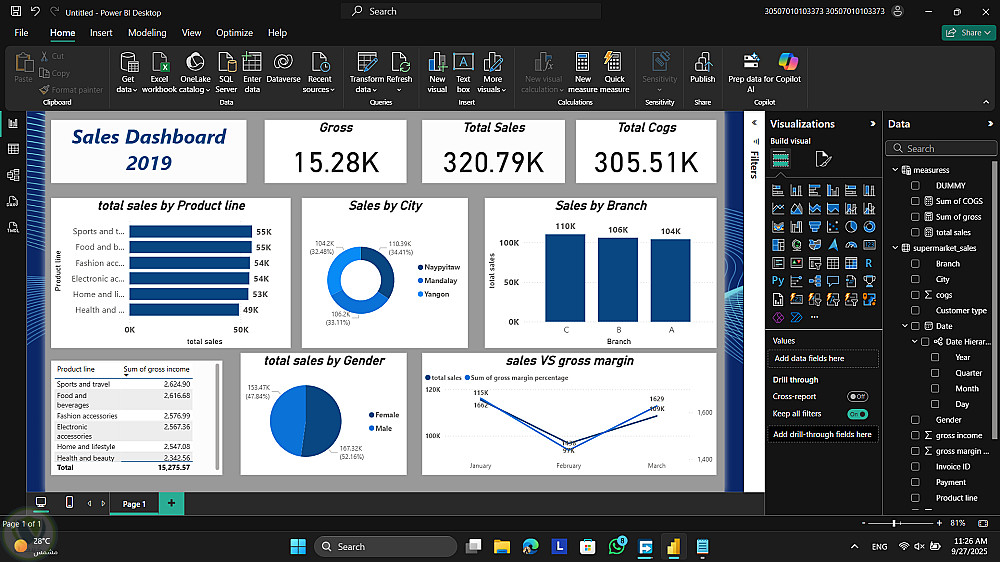Select the funnel visual type
Screen dimensions: 1000x562
[x=814, y=227]
